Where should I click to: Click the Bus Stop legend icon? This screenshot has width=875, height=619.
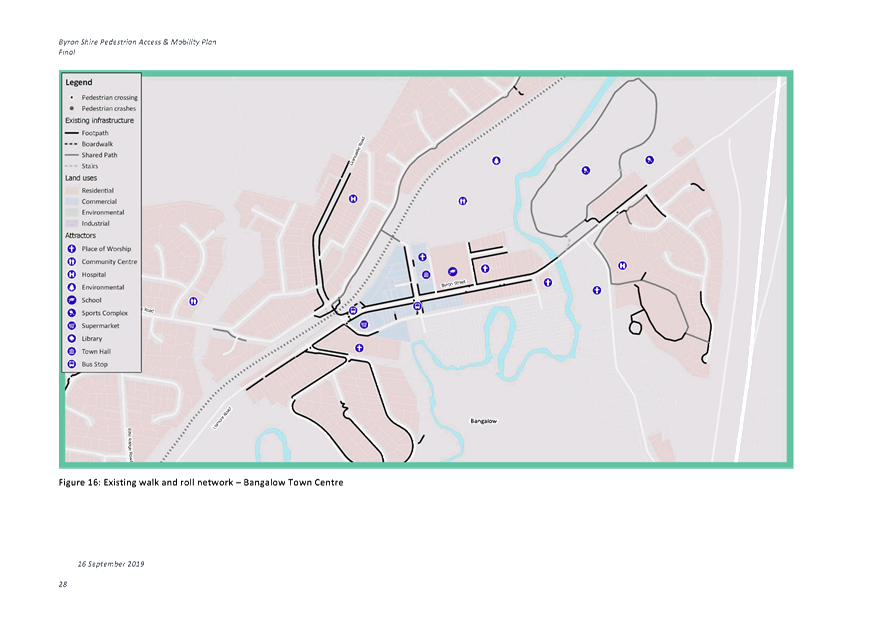71,364
